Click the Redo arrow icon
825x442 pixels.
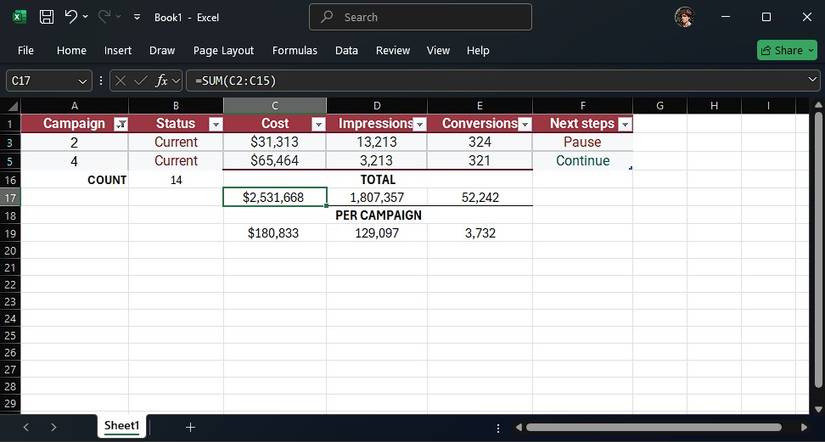[104, 17]
